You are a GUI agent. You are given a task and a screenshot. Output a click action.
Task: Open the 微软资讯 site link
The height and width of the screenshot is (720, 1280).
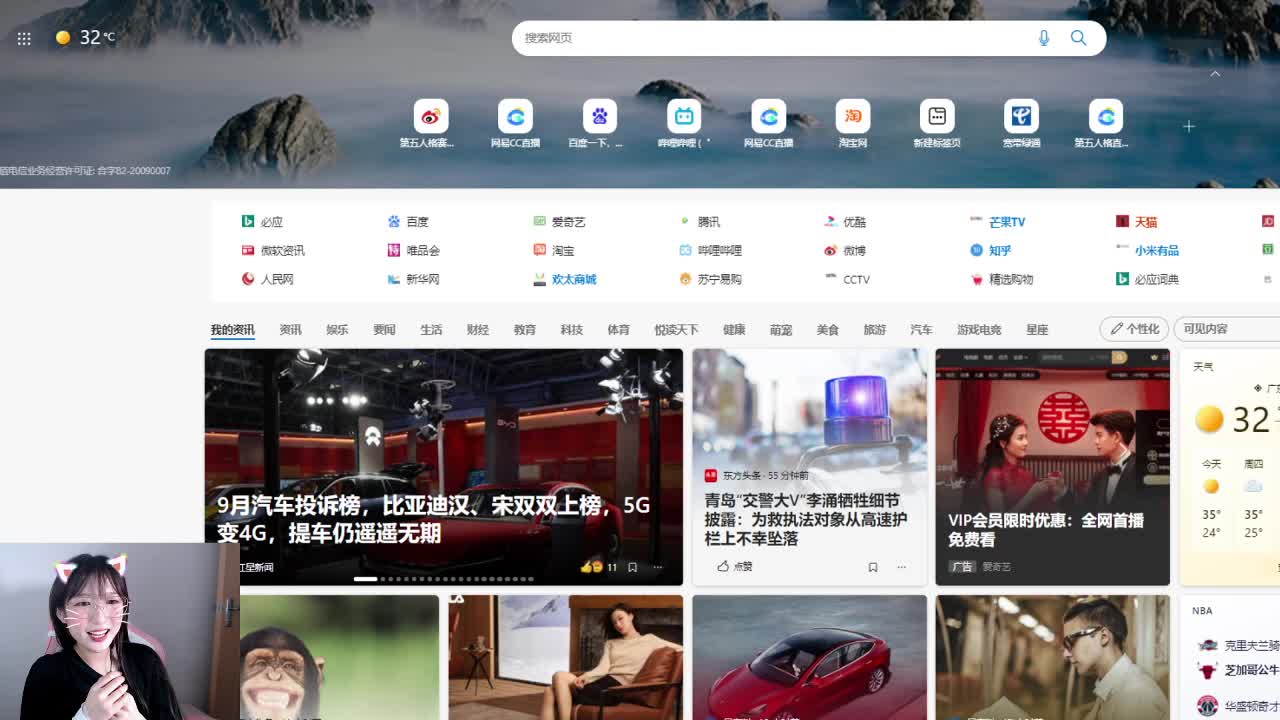click(273, 250)
